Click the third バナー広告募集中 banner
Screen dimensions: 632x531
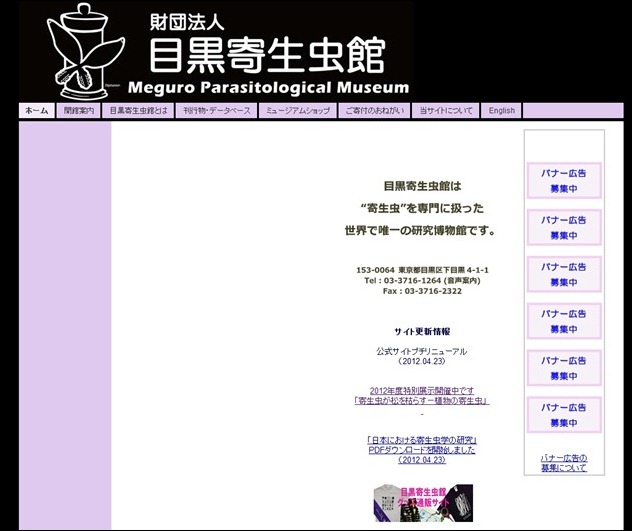click(564, 274)
